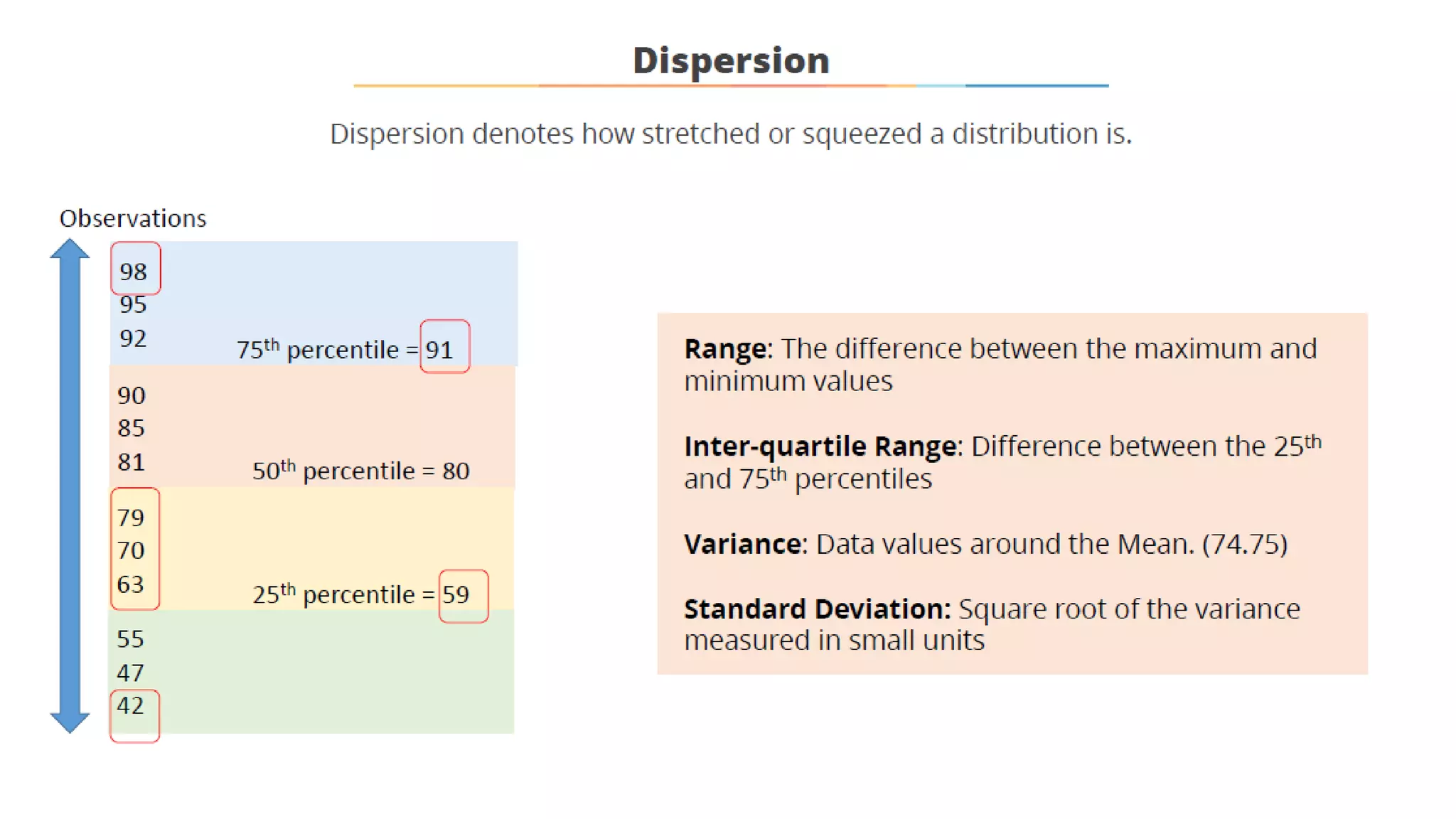Click the red-boxed minimum value 42
1456x819 pixels.
click(x=132, y=707)
